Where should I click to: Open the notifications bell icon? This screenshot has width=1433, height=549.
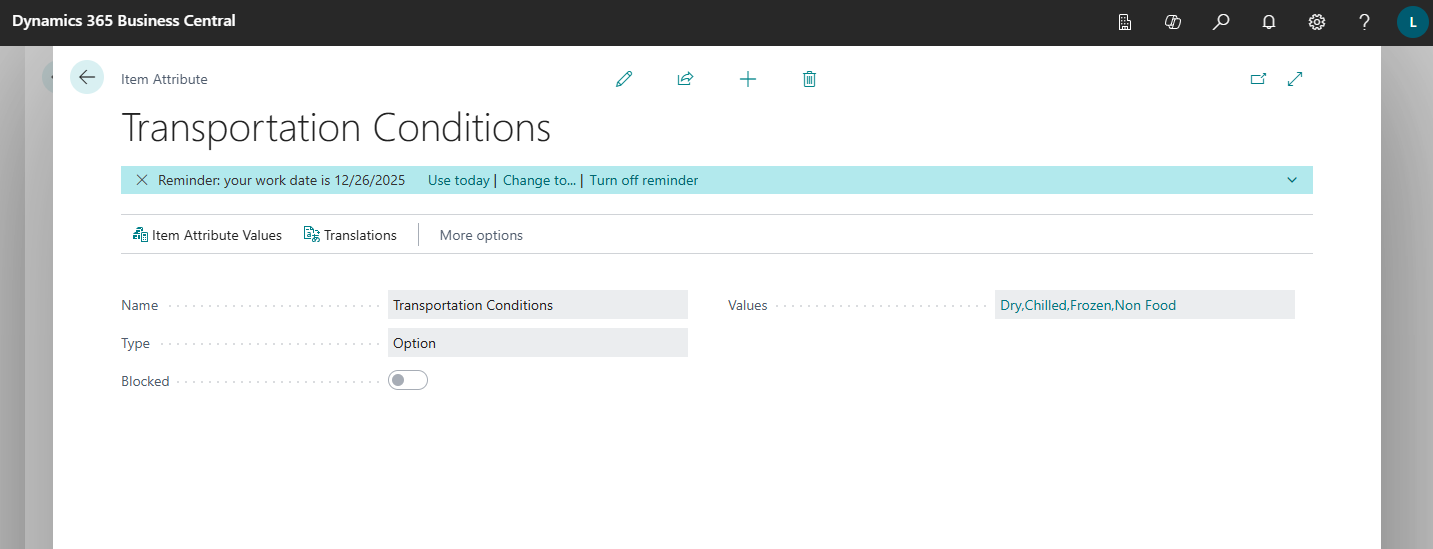[x=1269, y=22]
